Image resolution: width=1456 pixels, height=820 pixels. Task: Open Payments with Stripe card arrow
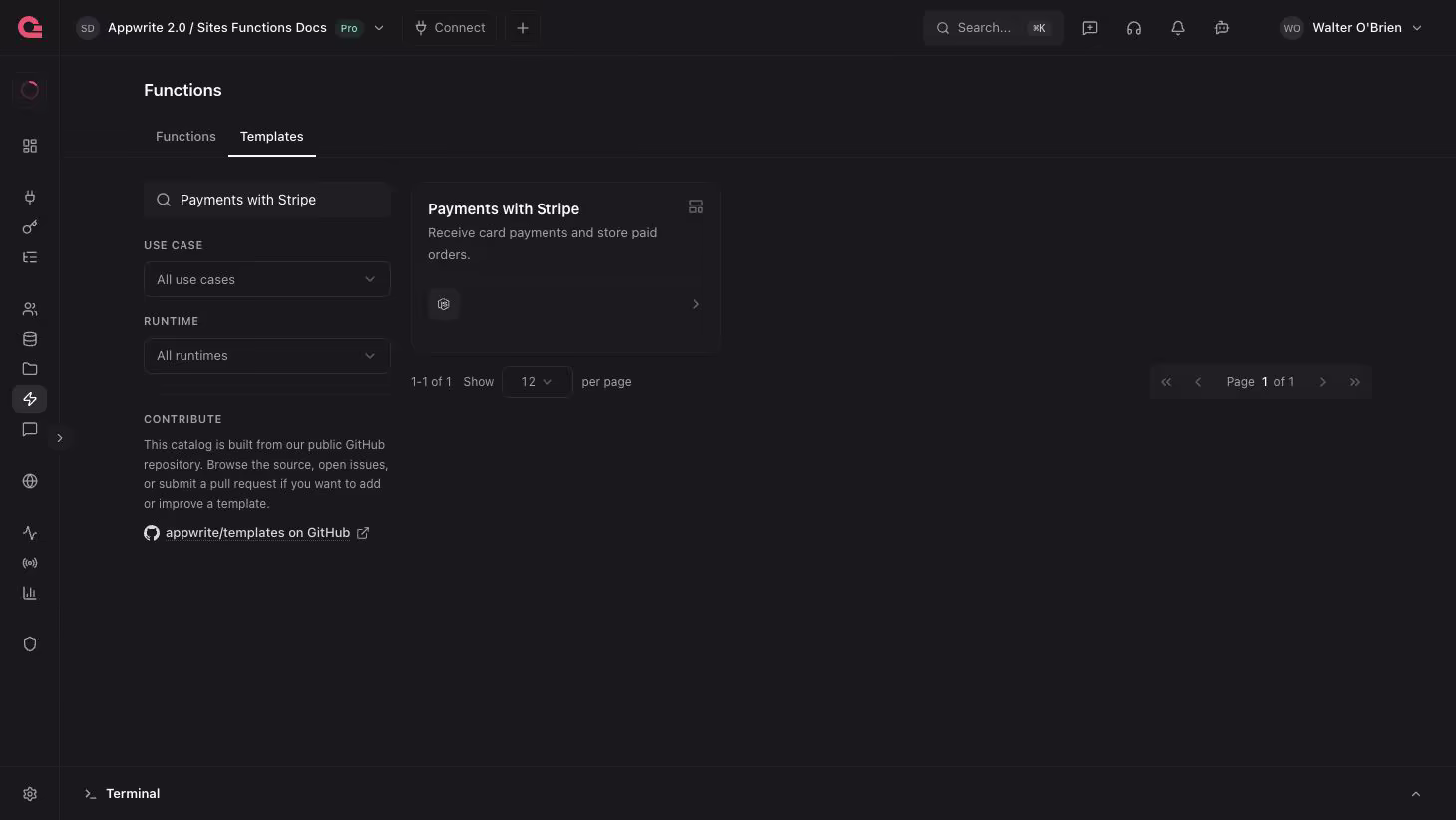[696, 304]
